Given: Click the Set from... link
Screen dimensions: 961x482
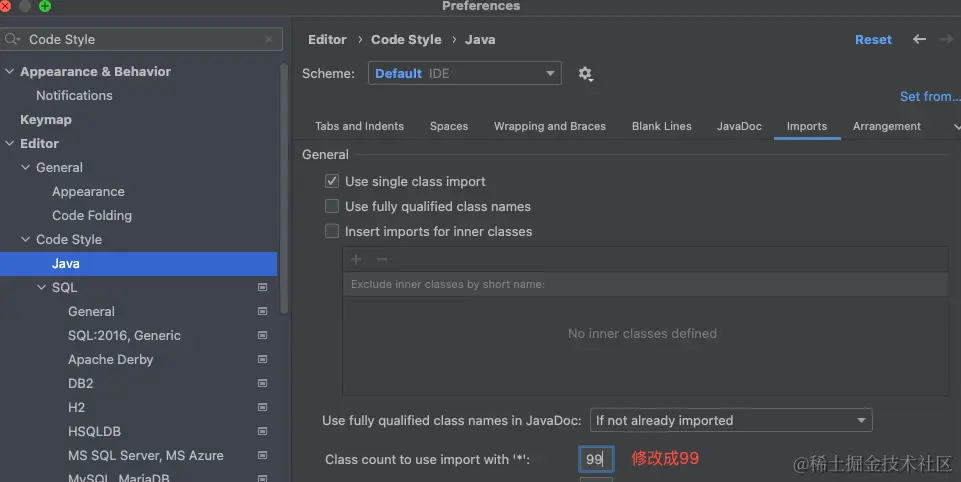Looking at the screenshot, I should point(930,96).
